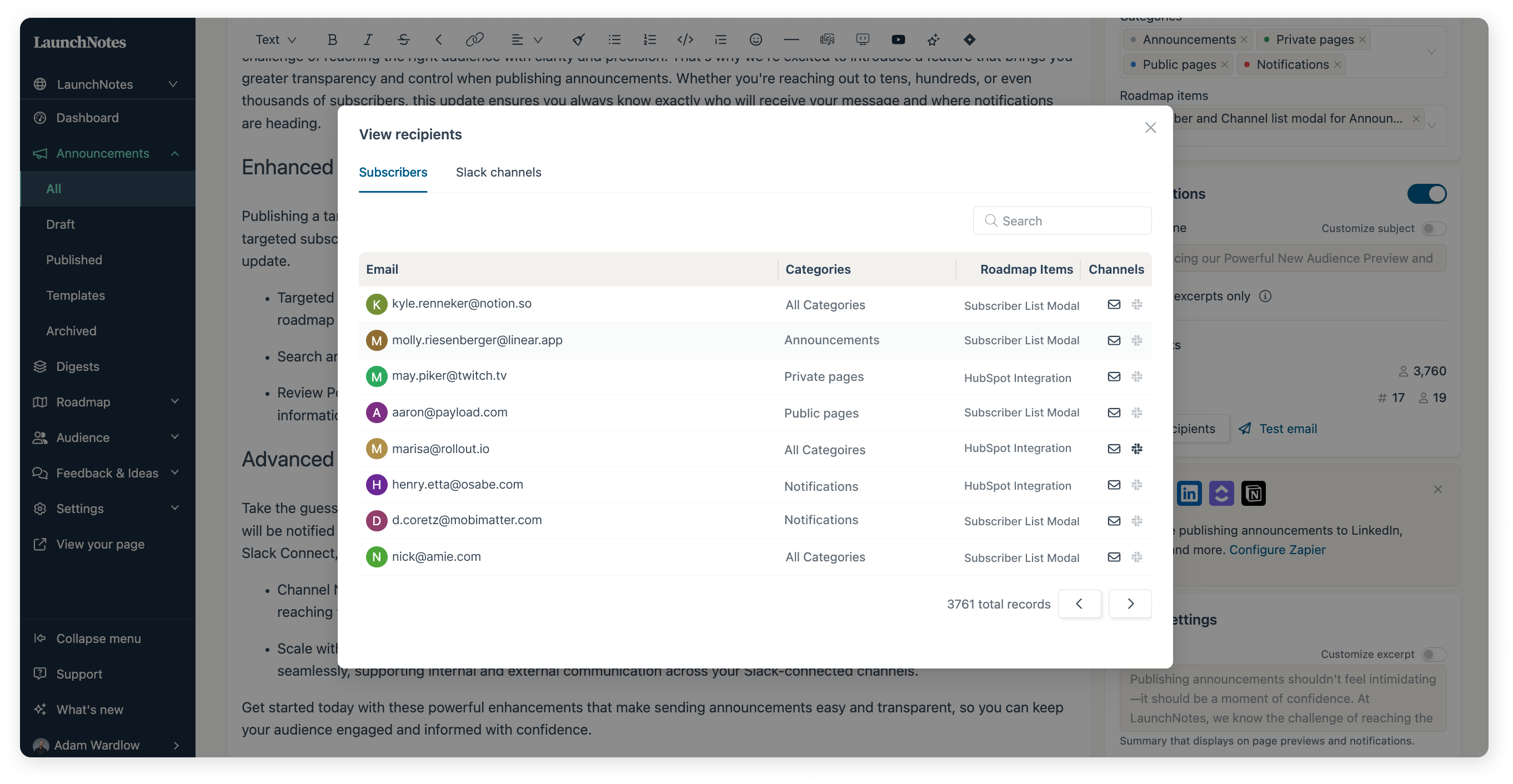Enable the Customize subject toggle
This screenshot has height=784, width=1513.
[x=1434, y=228]
